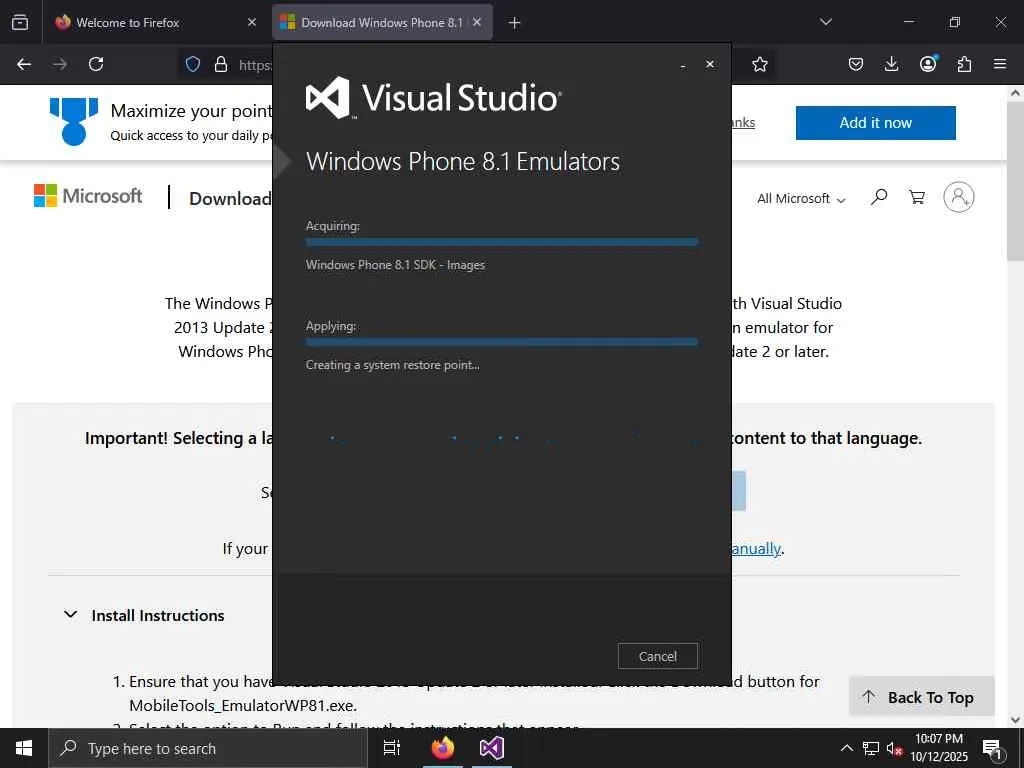This screenshot has height=768, width=1024.
Task: Open the taskbar clock and date
Action: click(x=938, y=748)
